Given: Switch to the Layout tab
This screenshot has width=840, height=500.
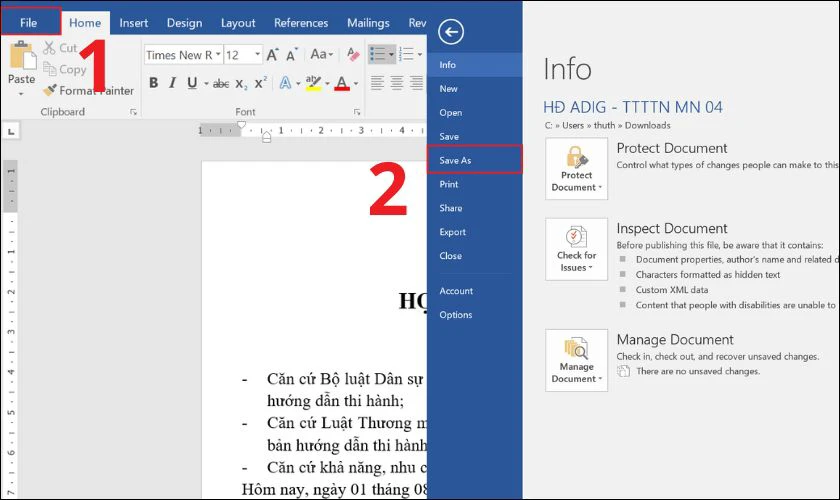Looking at the screenshot, I should tap(238, 23).
